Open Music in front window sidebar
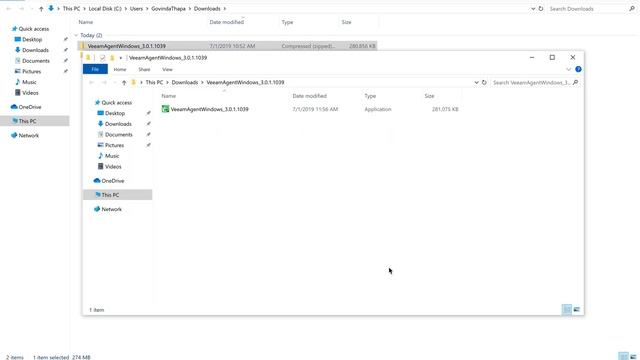640x360 pixels. [111, 156]
